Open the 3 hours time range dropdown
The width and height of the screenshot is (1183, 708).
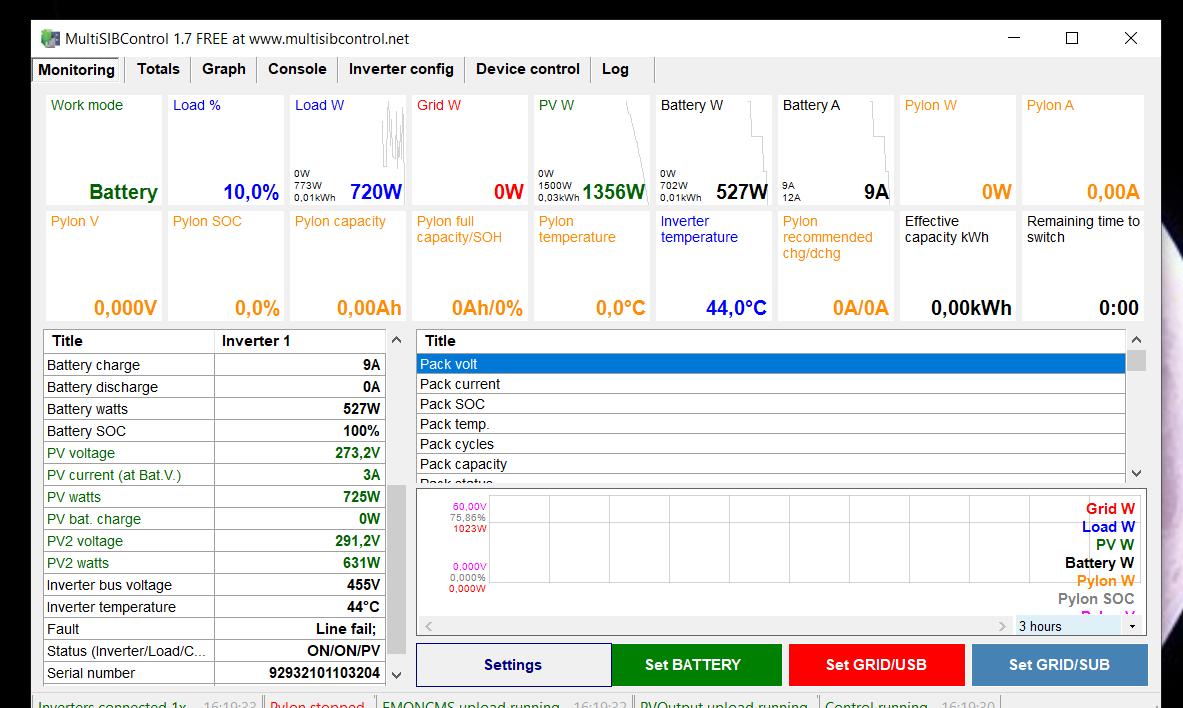(x=1079, y=626)
